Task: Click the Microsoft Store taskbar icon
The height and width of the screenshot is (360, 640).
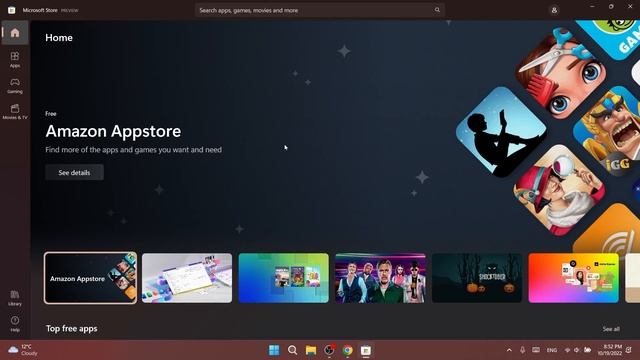Action: (366, 350)
